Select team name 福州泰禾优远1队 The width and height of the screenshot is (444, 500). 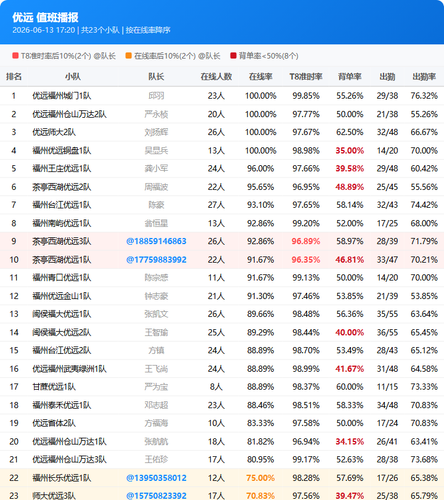pyautogui.click(x=62, y=405)
